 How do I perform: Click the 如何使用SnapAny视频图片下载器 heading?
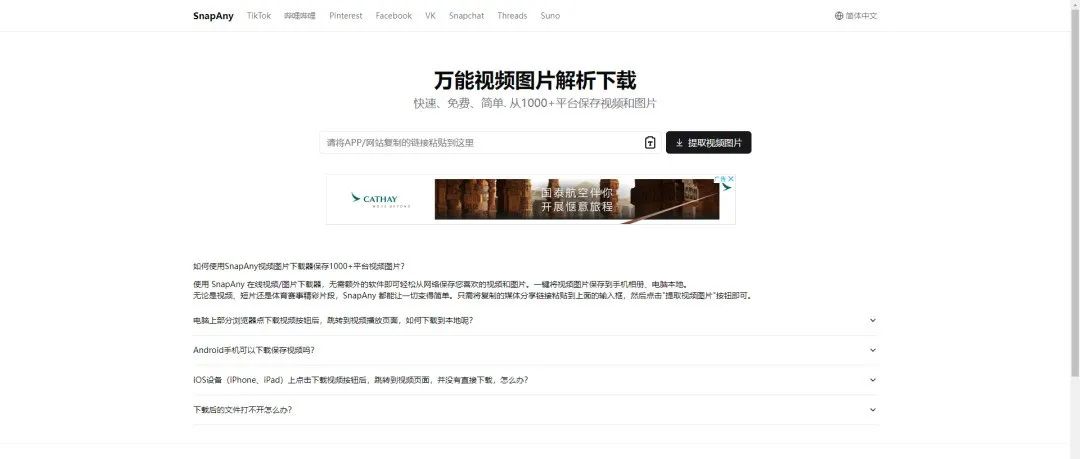pos(299,266)
